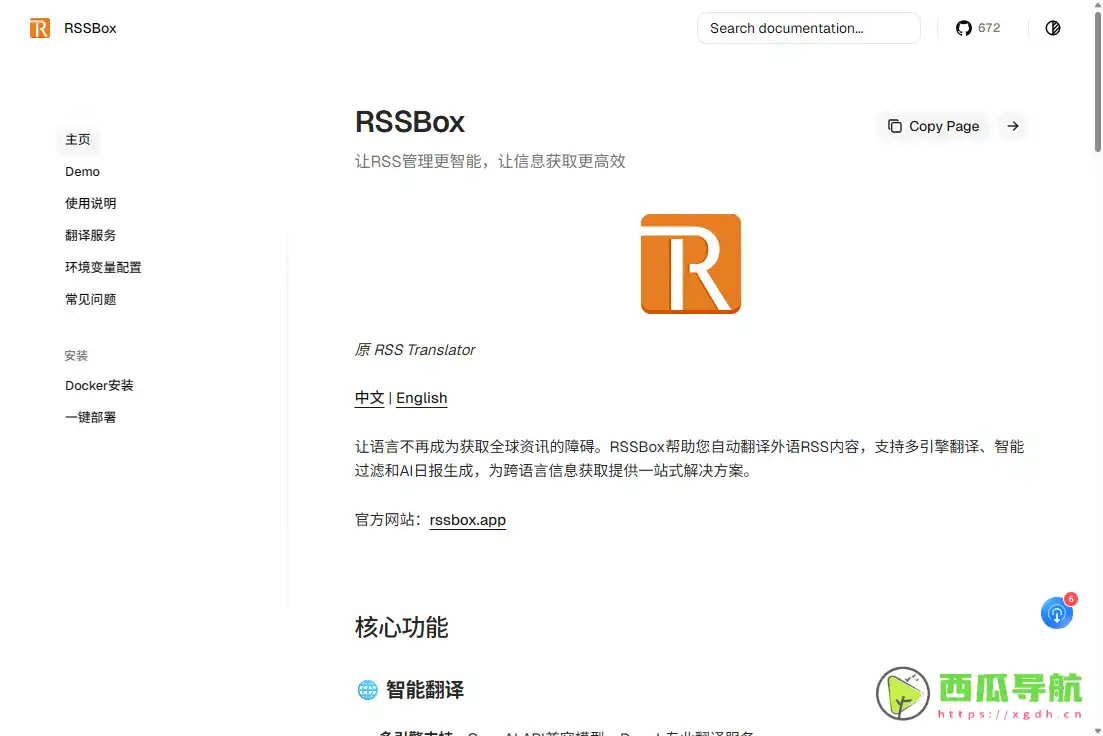The height and width of the screenshot is (736, 1103).
Task: Open 使用说明 in the sidebar
Action: (91, 203)
